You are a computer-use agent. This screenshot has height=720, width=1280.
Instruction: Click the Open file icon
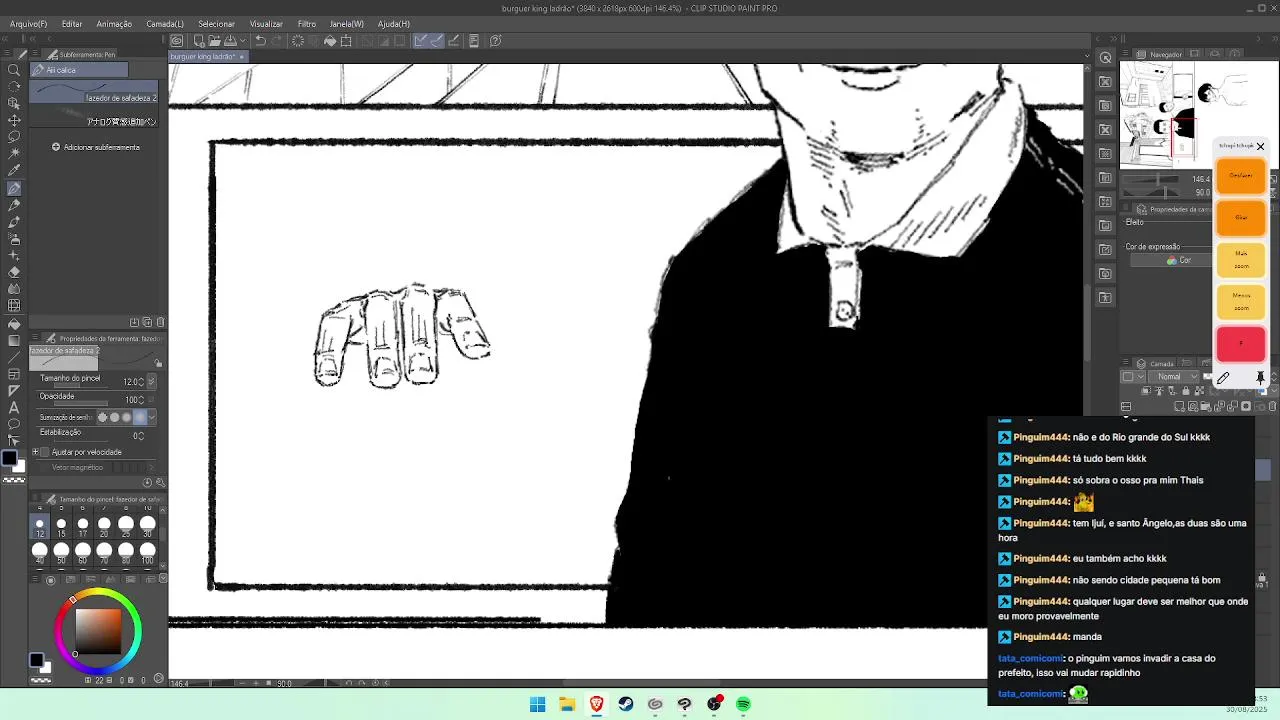[x=214, y=41]
